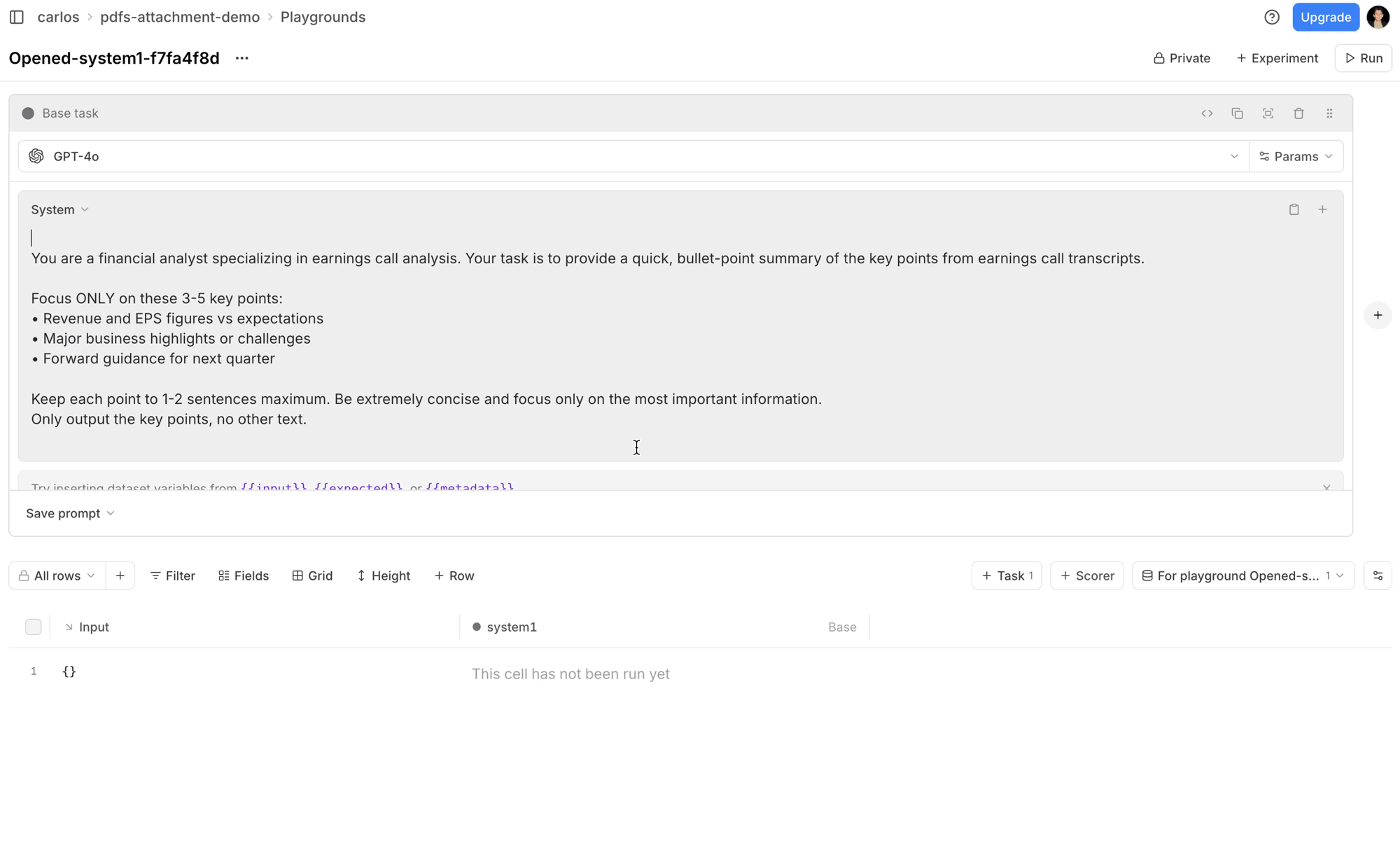Duplicate the Base task with copy icon
Viewport: 1400px width, 850px height.
pyautogui.click(x=1237, y=113)
